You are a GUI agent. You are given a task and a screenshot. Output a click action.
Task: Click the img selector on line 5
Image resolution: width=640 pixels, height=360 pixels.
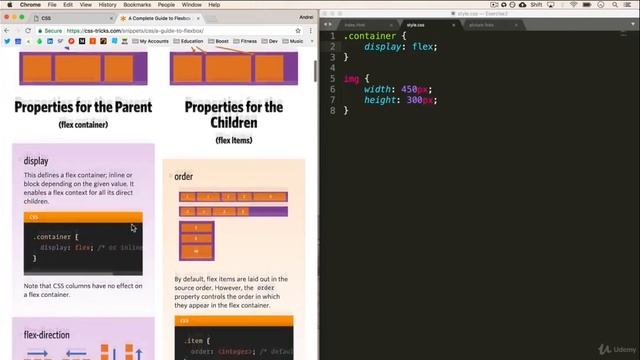pyautogui.click(x=351, y=79)
